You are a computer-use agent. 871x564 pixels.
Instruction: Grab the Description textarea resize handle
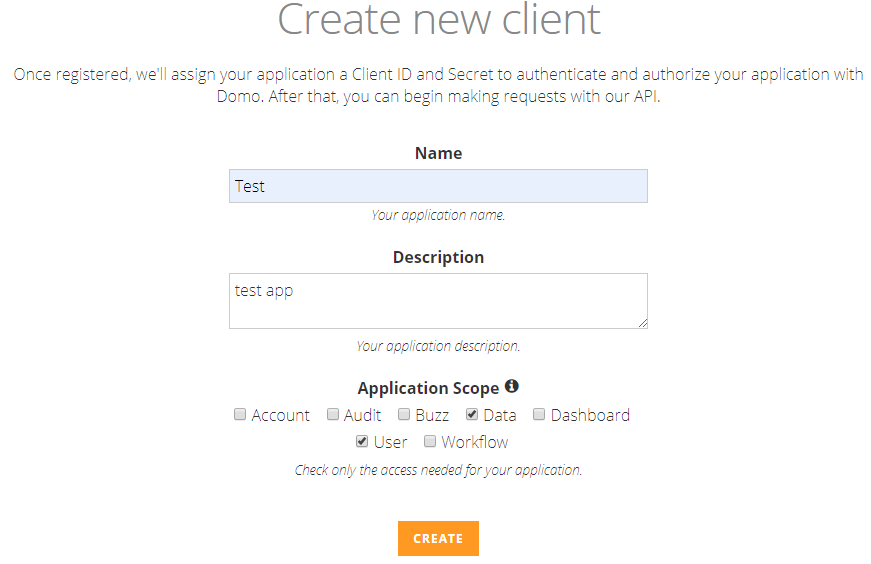643,323
